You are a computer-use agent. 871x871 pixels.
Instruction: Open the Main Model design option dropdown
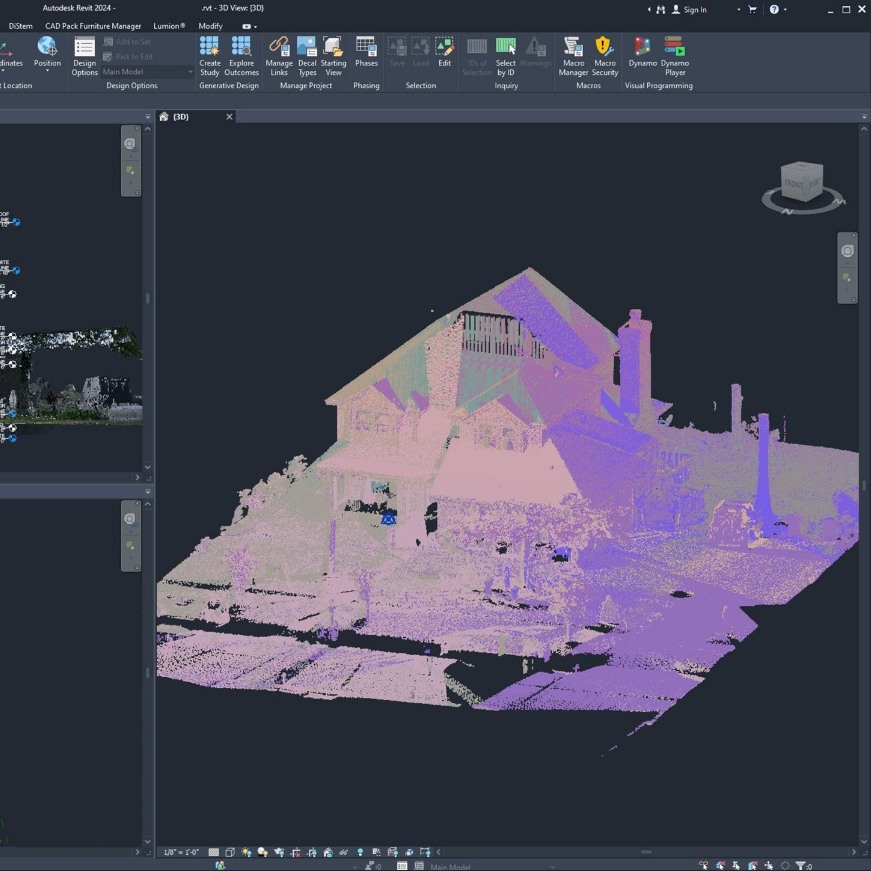pyautogui.click(x=147, y=72)
